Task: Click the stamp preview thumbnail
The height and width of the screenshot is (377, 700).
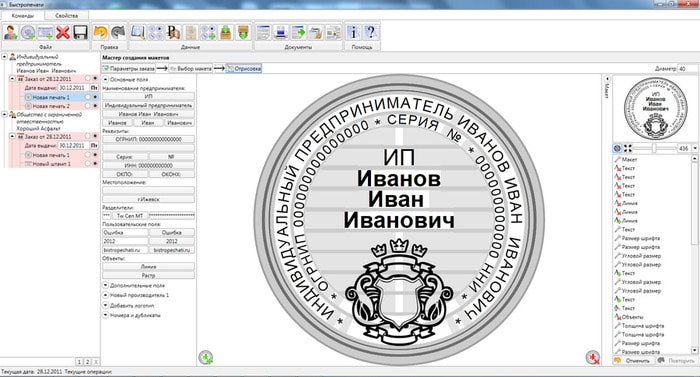Action: coord(655,108)
